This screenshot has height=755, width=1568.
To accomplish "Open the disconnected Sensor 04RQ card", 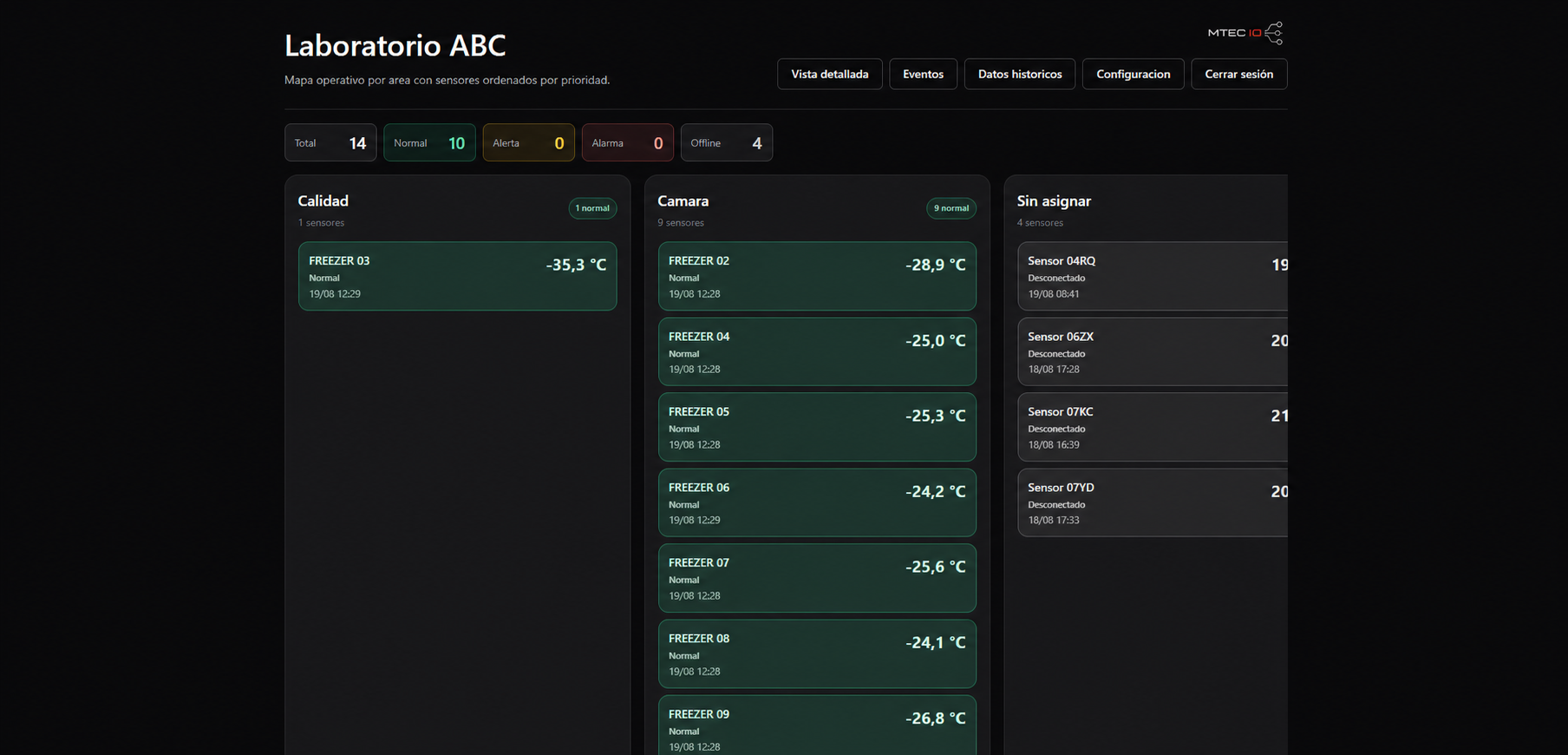I will point(1153,276).
